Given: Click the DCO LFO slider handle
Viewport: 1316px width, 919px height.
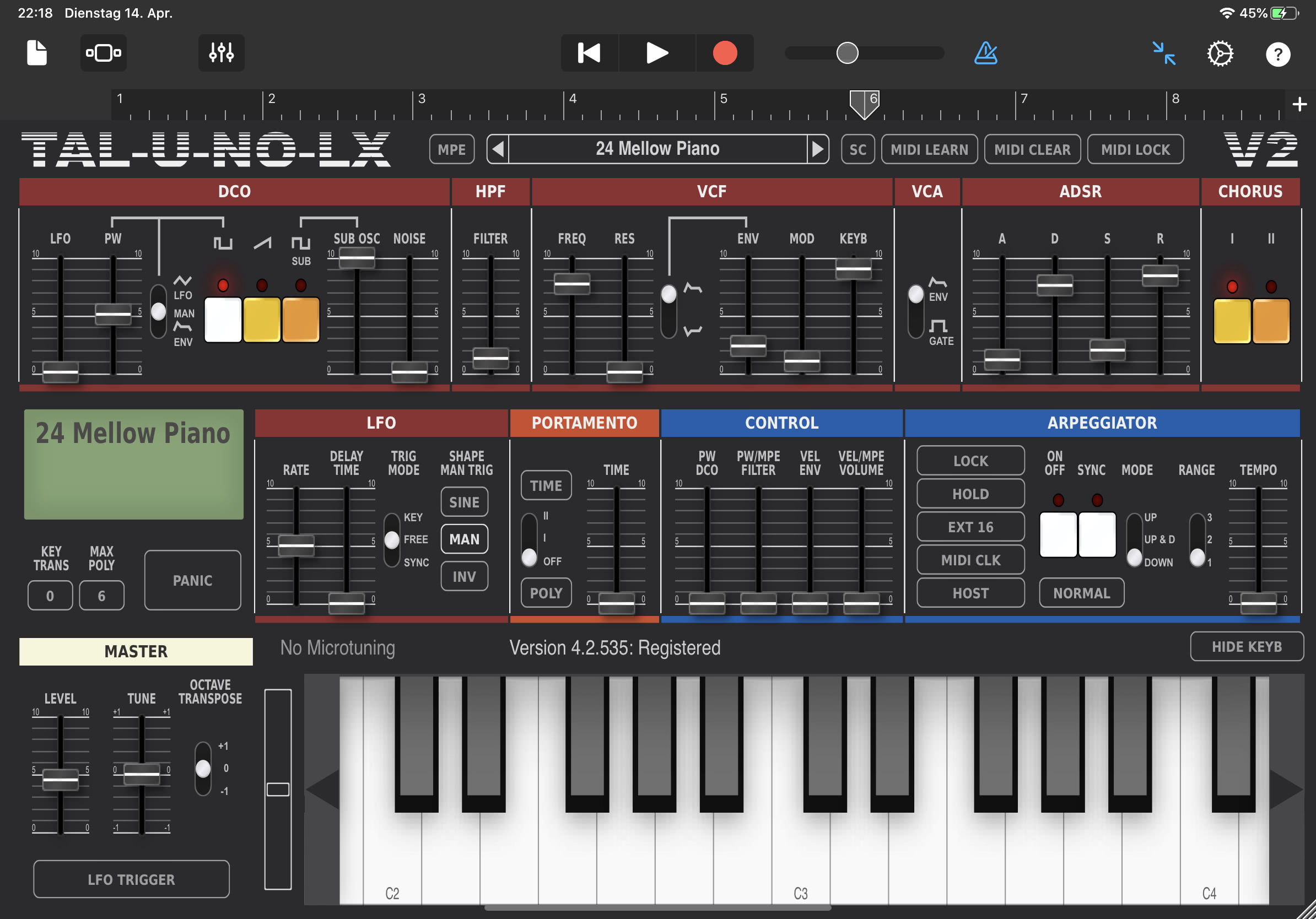Looking at the screenshot, I should (60, 372).
